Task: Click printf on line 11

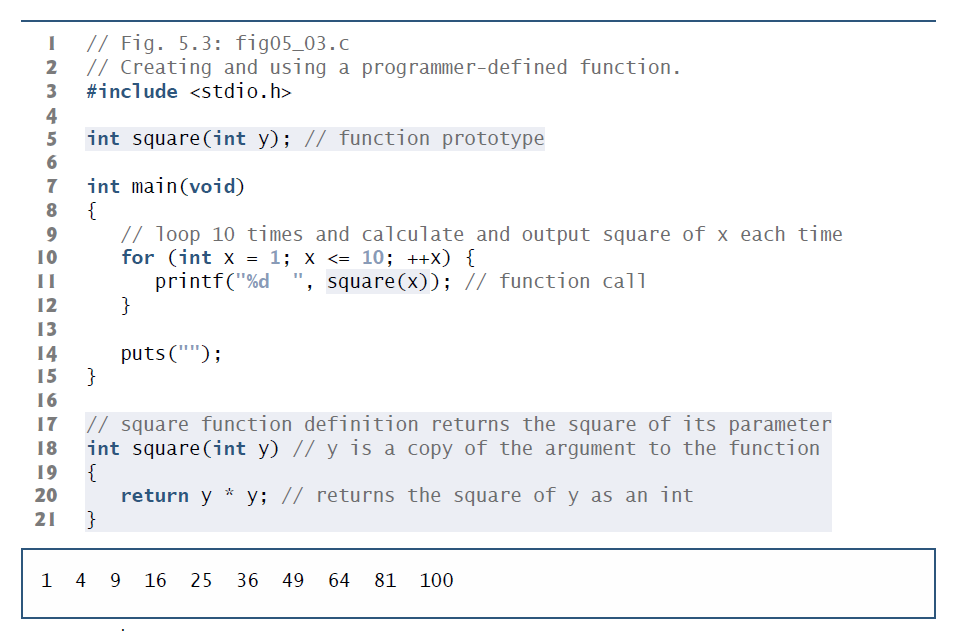Action: pyautogui.click(x=189, y=282)
